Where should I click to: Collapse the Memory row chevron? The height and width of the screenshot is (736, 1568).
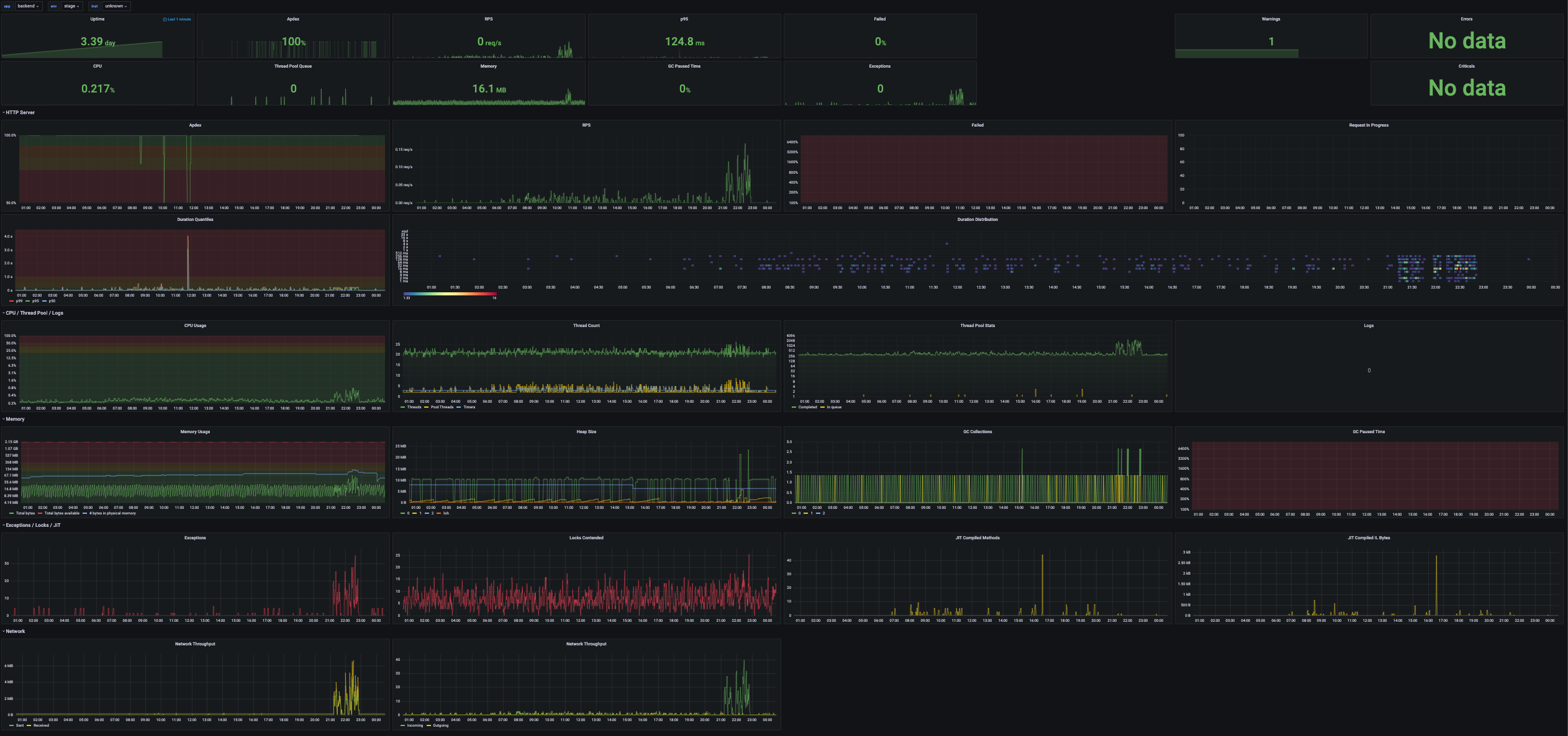(4, 419)
